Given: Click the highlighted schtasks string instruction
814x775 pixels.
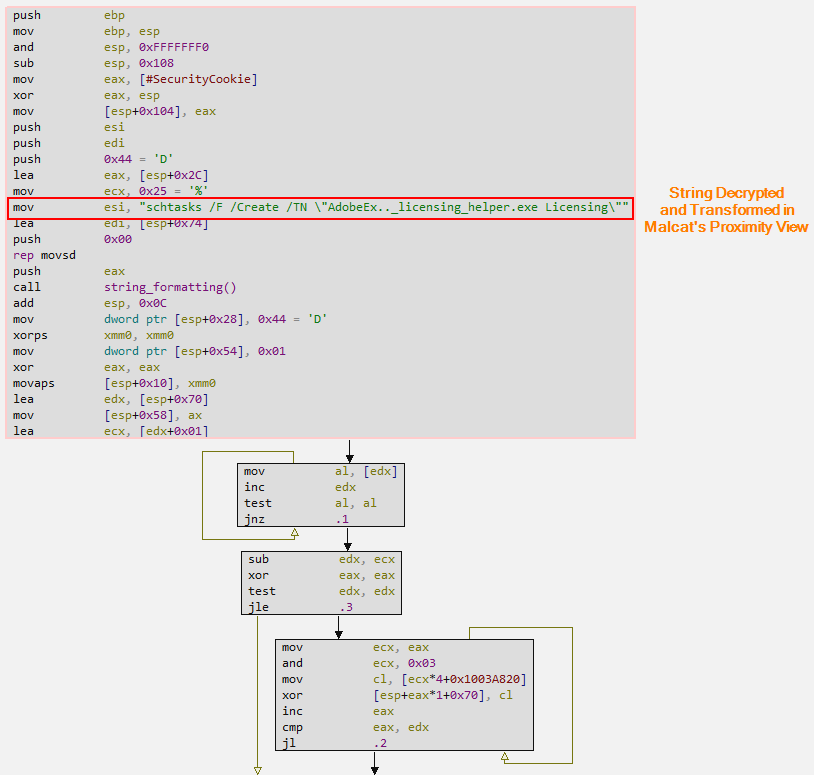Looking at the screenshot, I should [320, 208].
